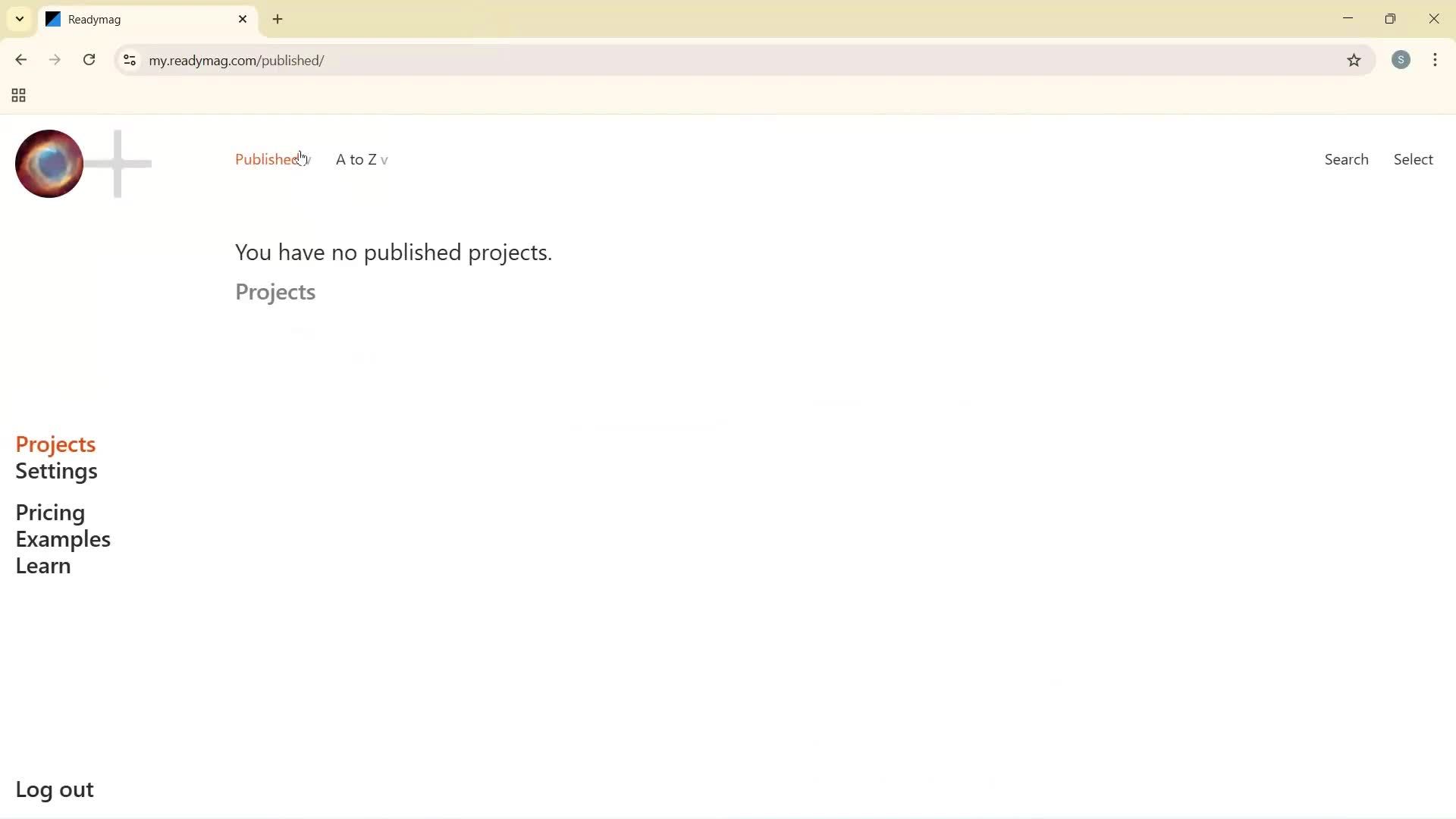Click Select to choose projects
1456x819 pixels.
click(1413, 159)
